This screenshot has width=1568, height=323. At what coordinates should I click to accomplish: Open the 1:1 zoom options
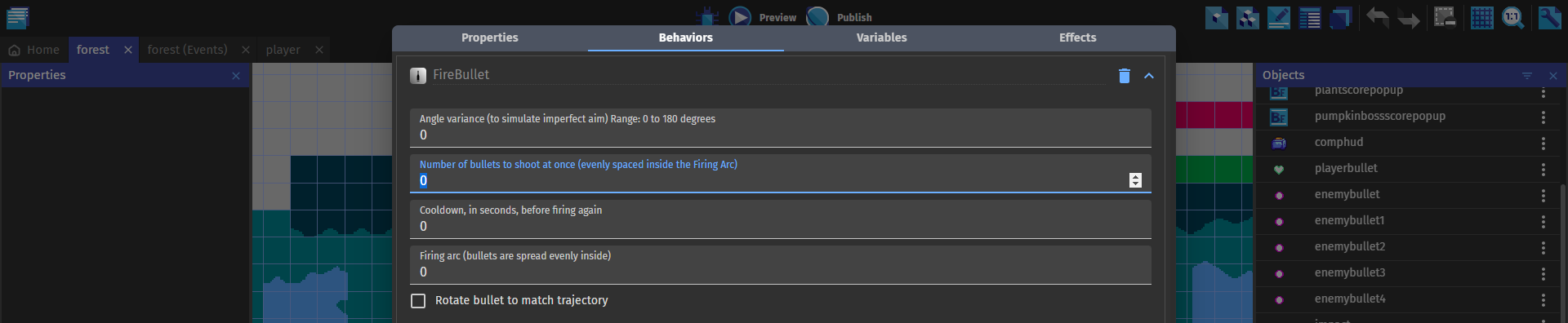[1512, 17]
